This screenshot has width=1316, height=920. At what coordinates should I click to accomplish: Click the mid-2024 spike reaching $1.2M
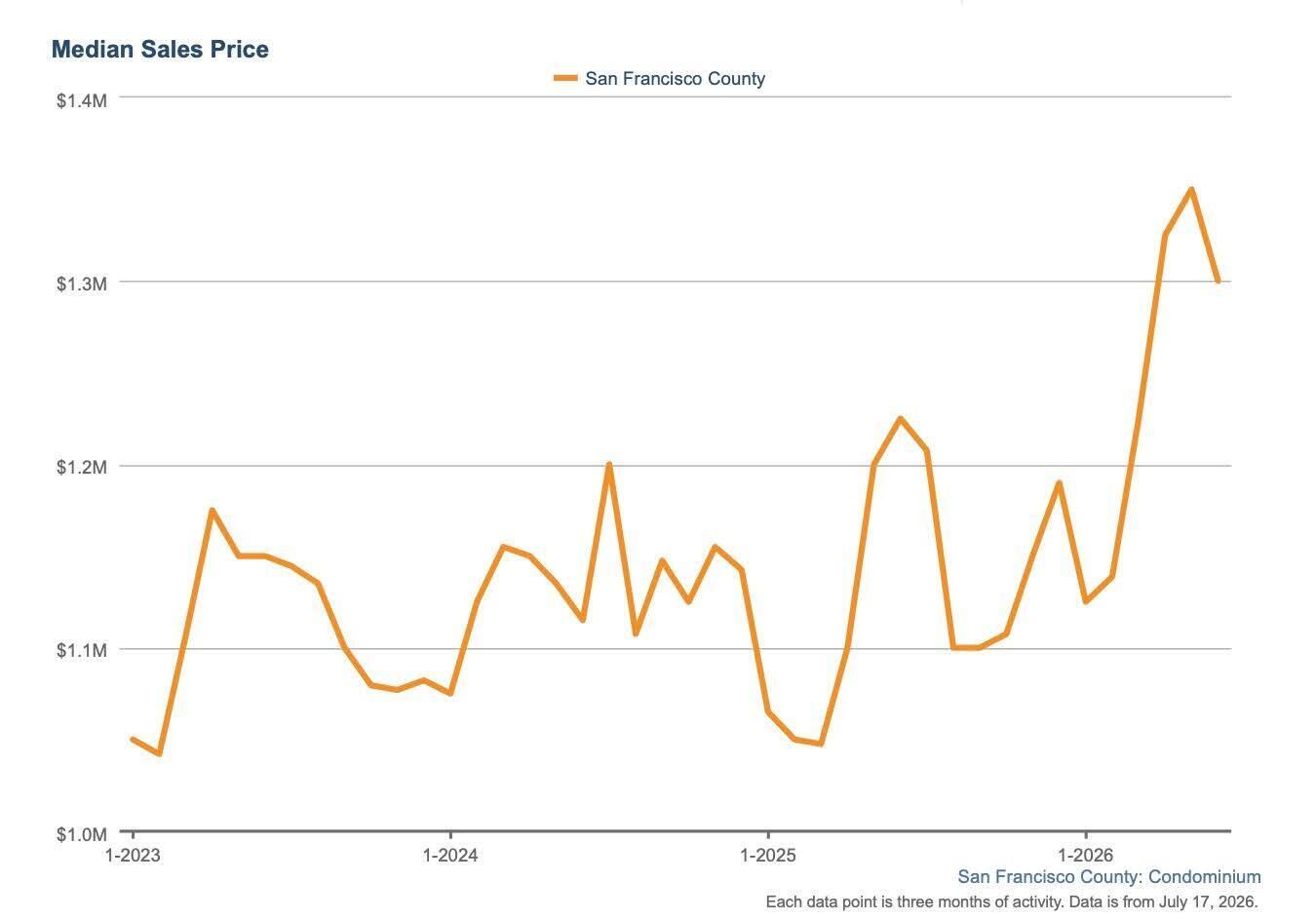[x=609, y=465]
